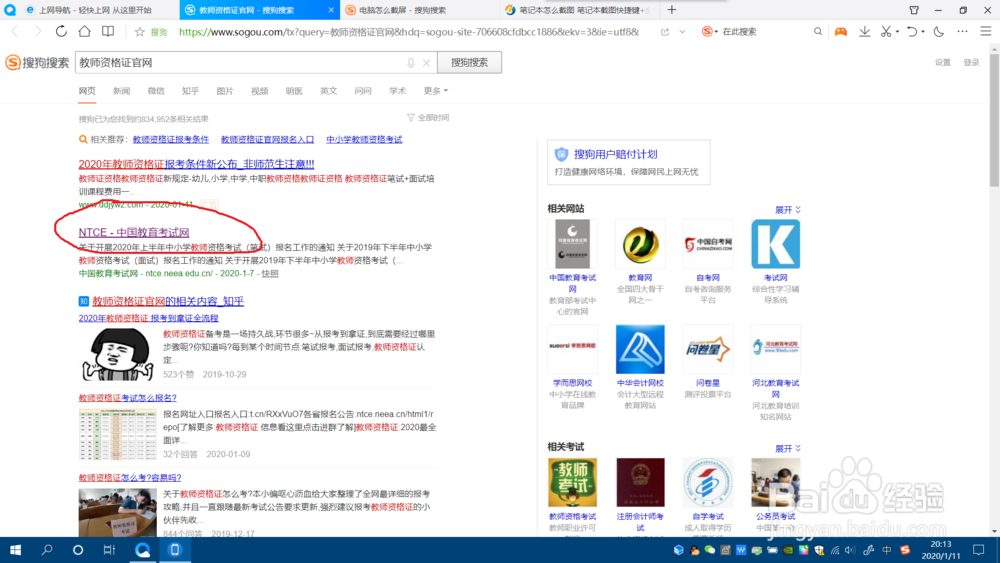
Task: Expand 更多 search categories dropdown
Action: pos(436,91)
